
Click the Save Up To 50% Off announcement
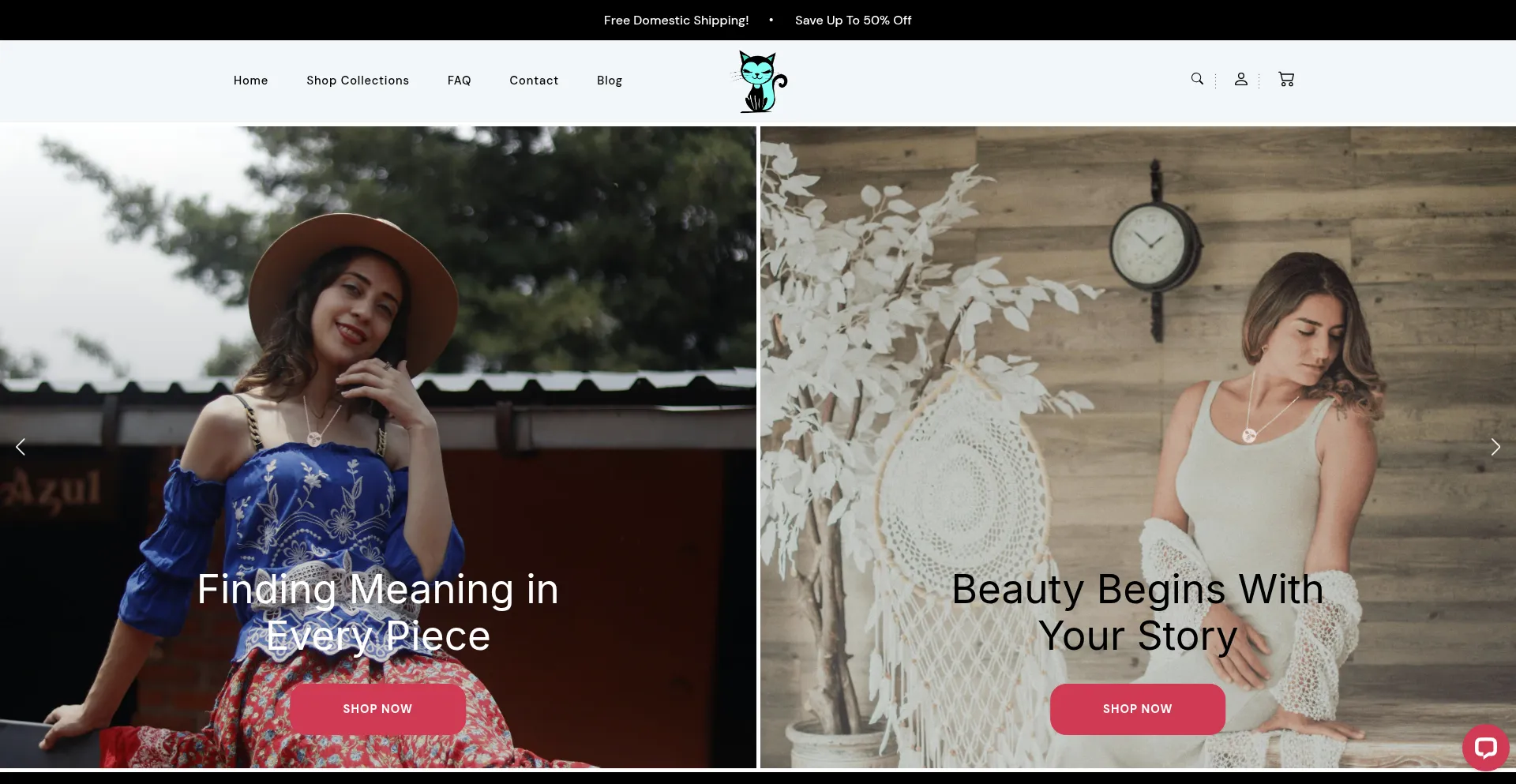coord(853,21)
